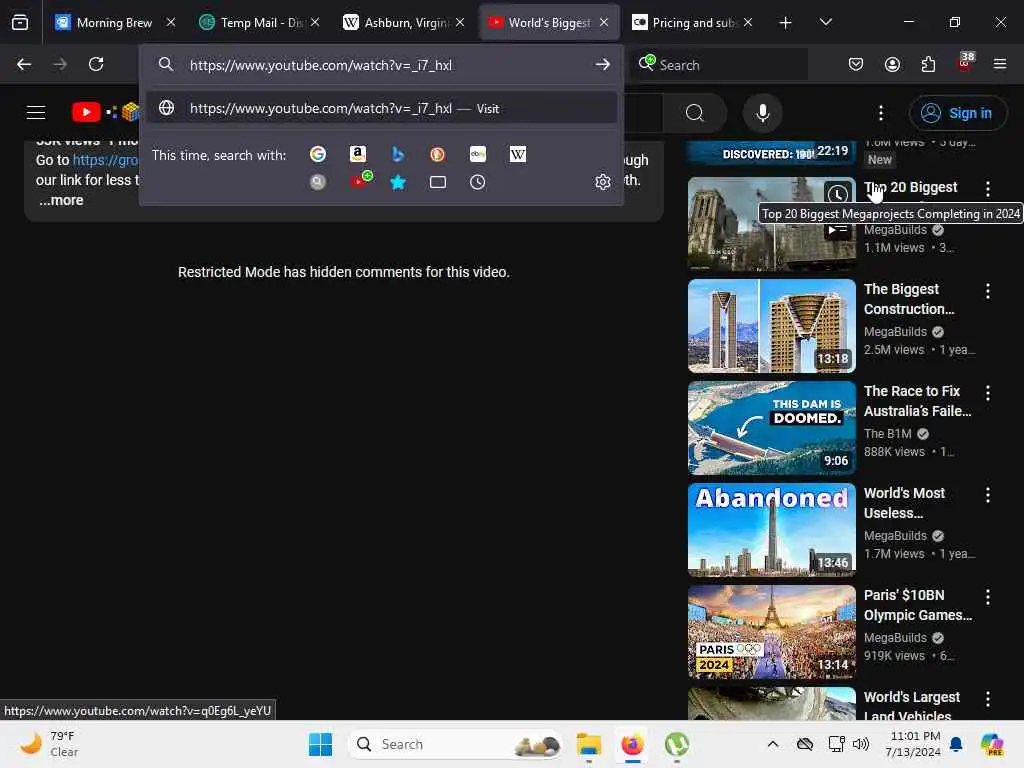Screen dimensions: 1024x768
Task: Open Firefox View tab button
Action: [20, 23]
